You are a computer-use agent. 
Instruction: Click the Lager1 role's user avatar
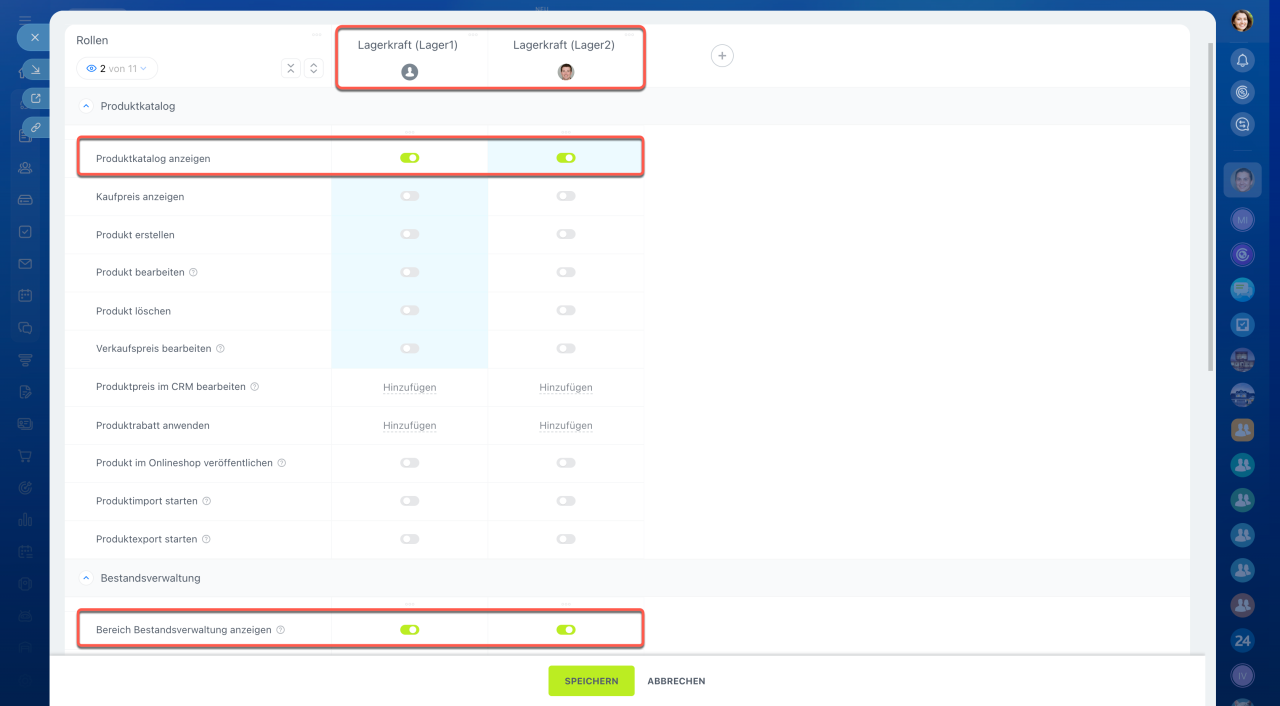tap(409, 72)
